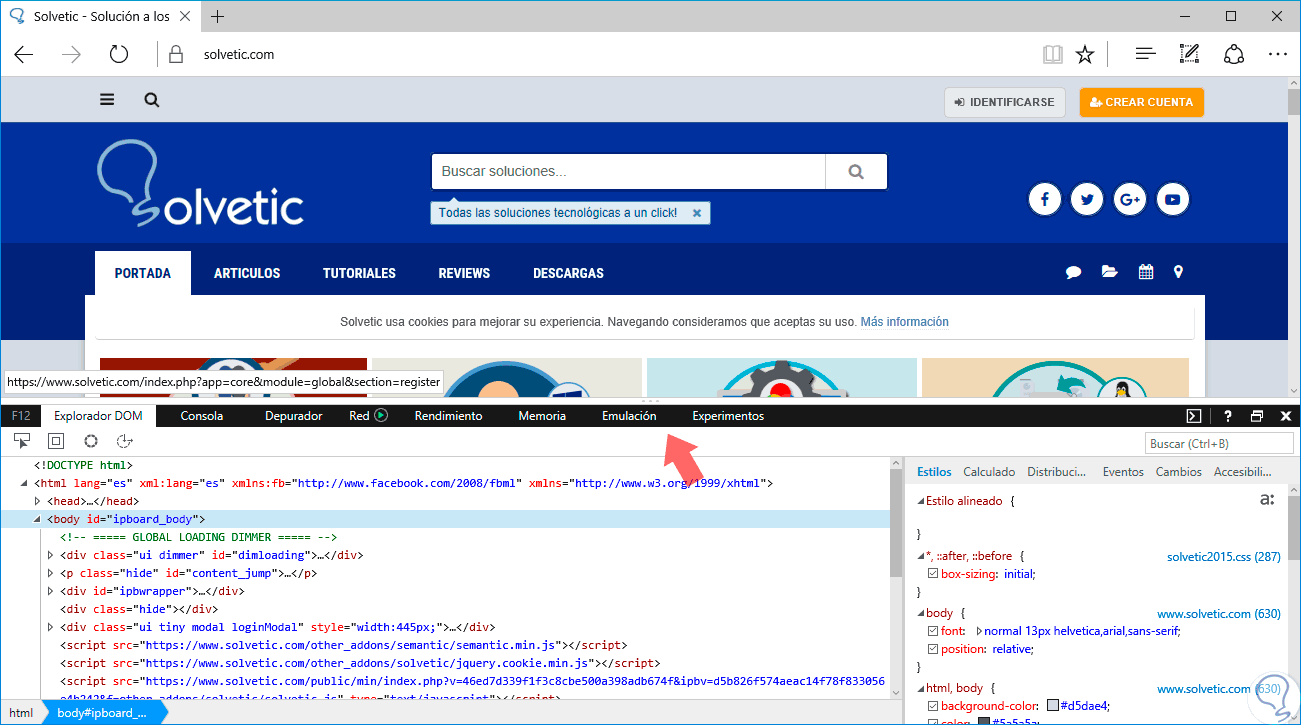This screenshot has height=725, width=1301.
Task: Open Solvetic's Facebook page icon
Action: point(1045,200)
